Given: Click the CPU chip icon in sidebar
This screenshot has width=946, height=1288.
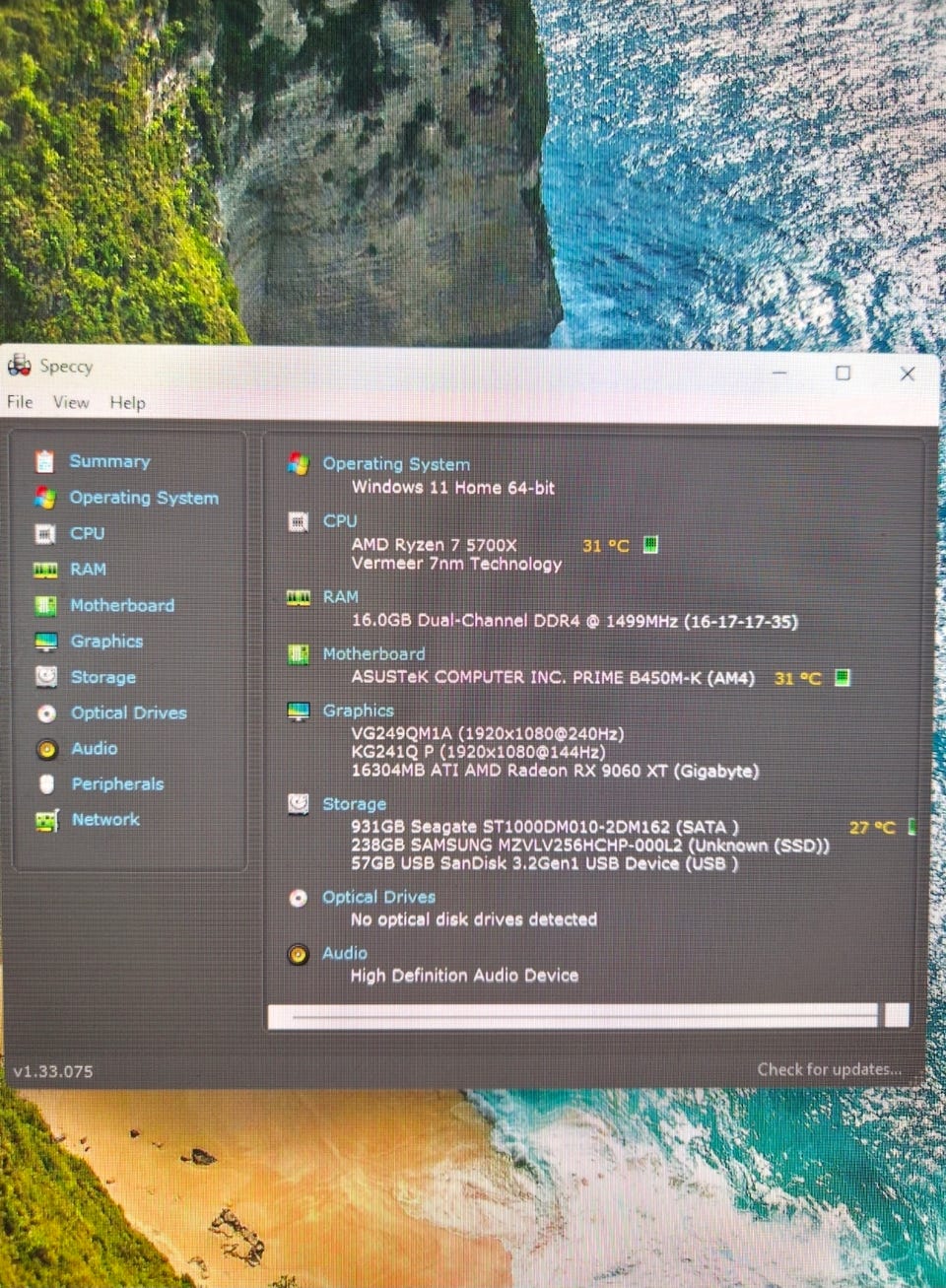Looking at the screenshot, I should [x=45, y=533].
